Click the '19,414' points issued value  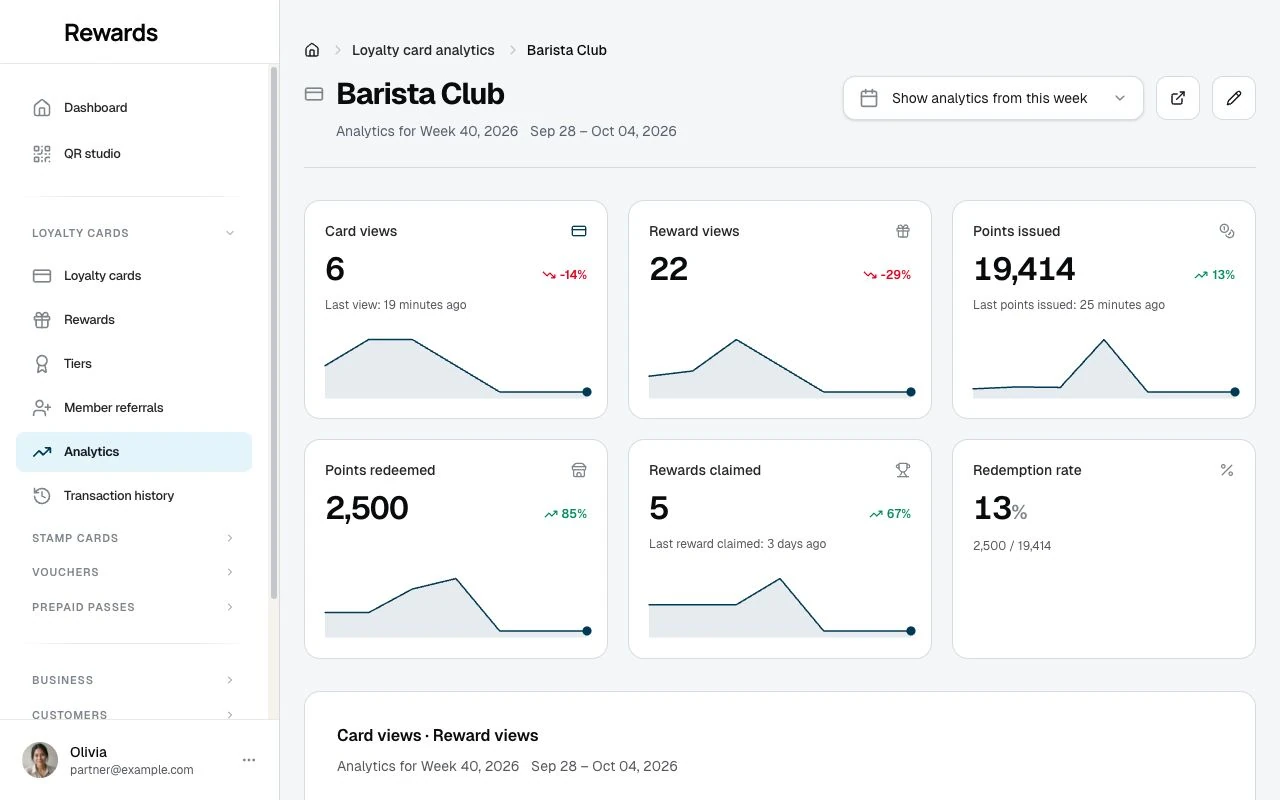click(1024, 269)
